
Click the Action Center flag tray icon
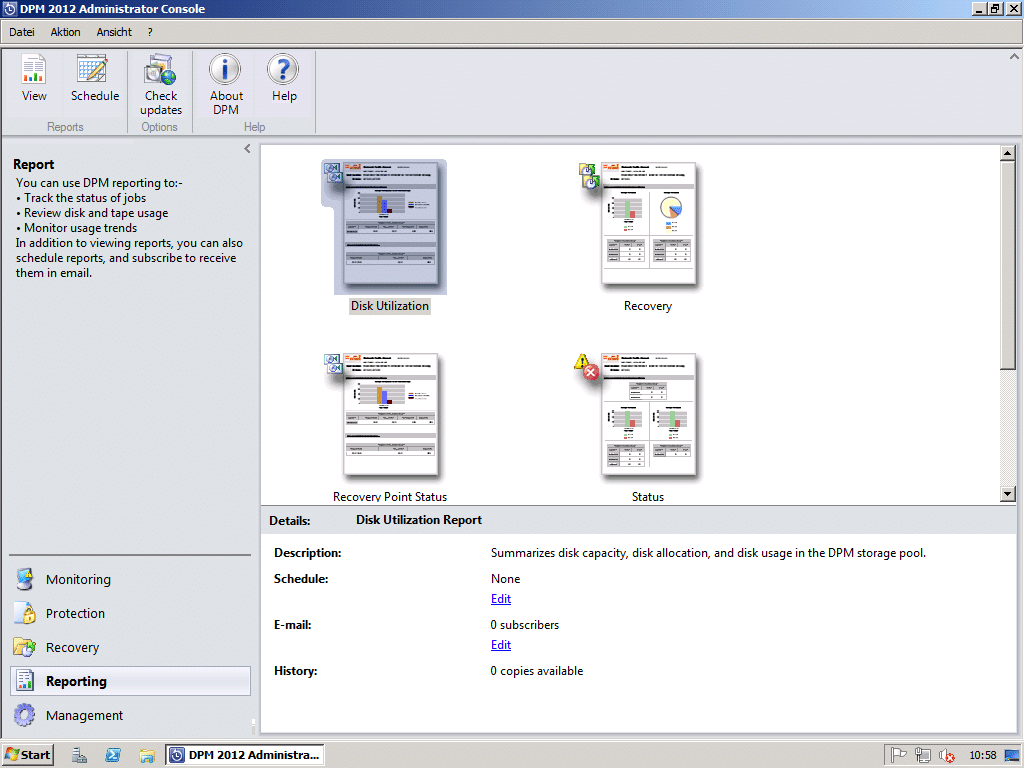[899, 755]
